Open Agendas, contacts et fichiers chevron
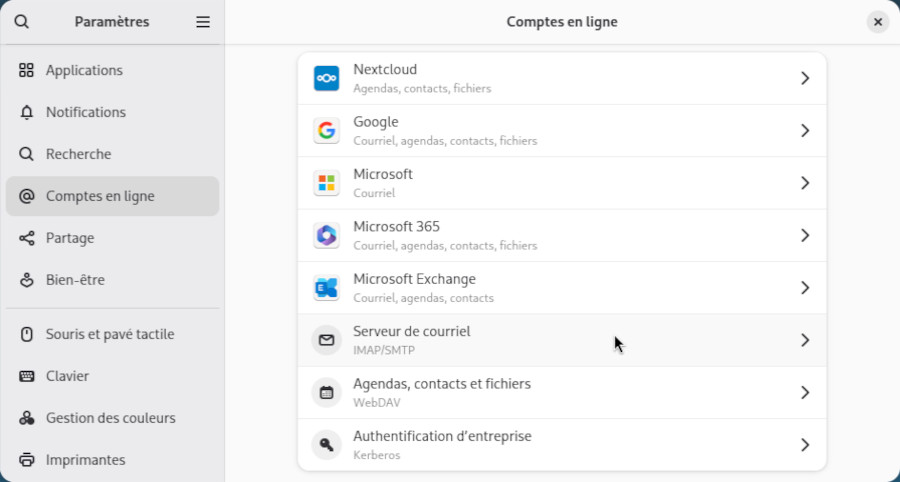The width and height of the screenshot is (900, 482). (805, 392)
